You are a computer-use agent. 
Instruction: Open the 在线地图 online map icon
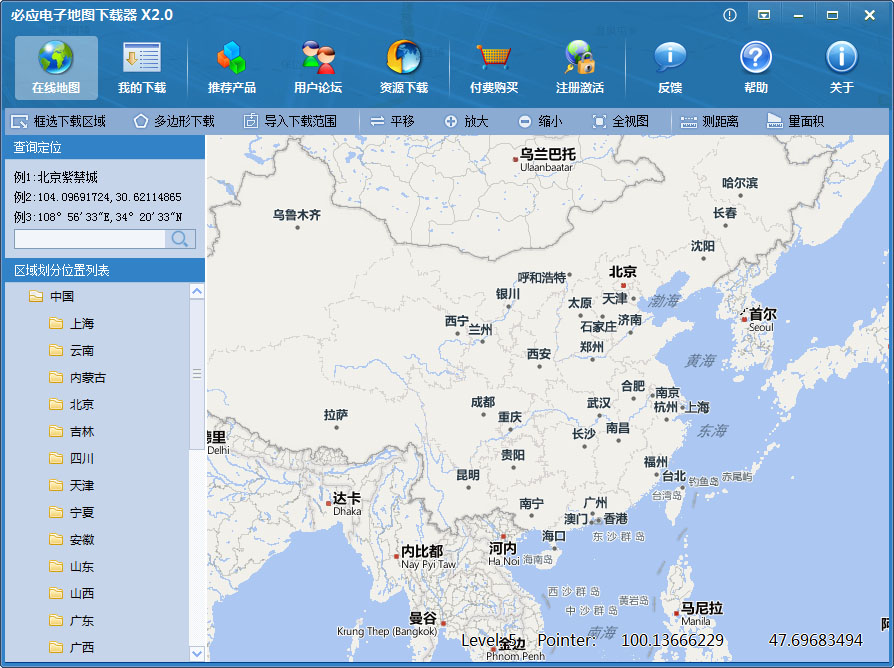[x=56, y=67]
